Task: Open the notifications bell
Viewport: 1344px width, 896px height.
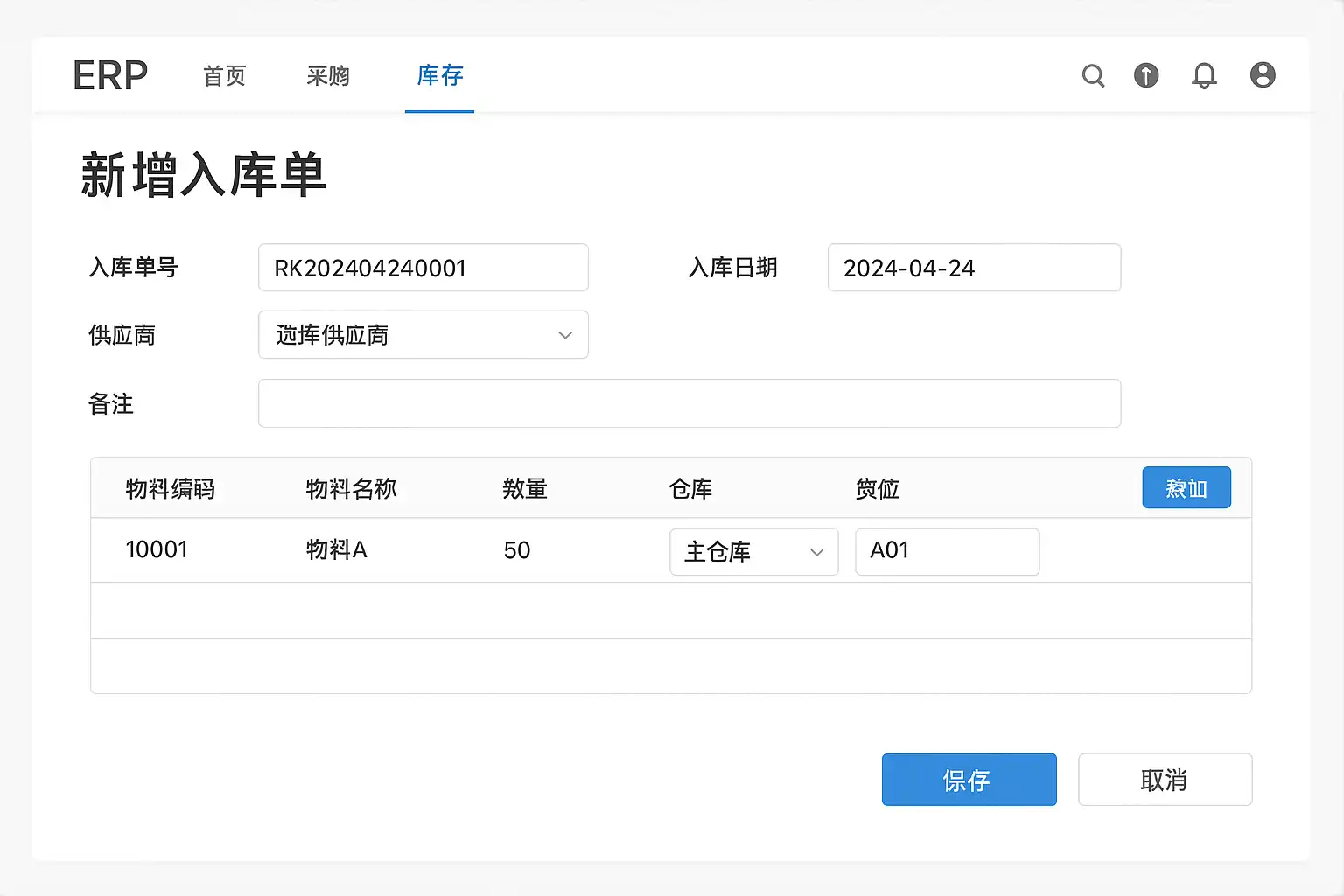Action: point(1204,76)
